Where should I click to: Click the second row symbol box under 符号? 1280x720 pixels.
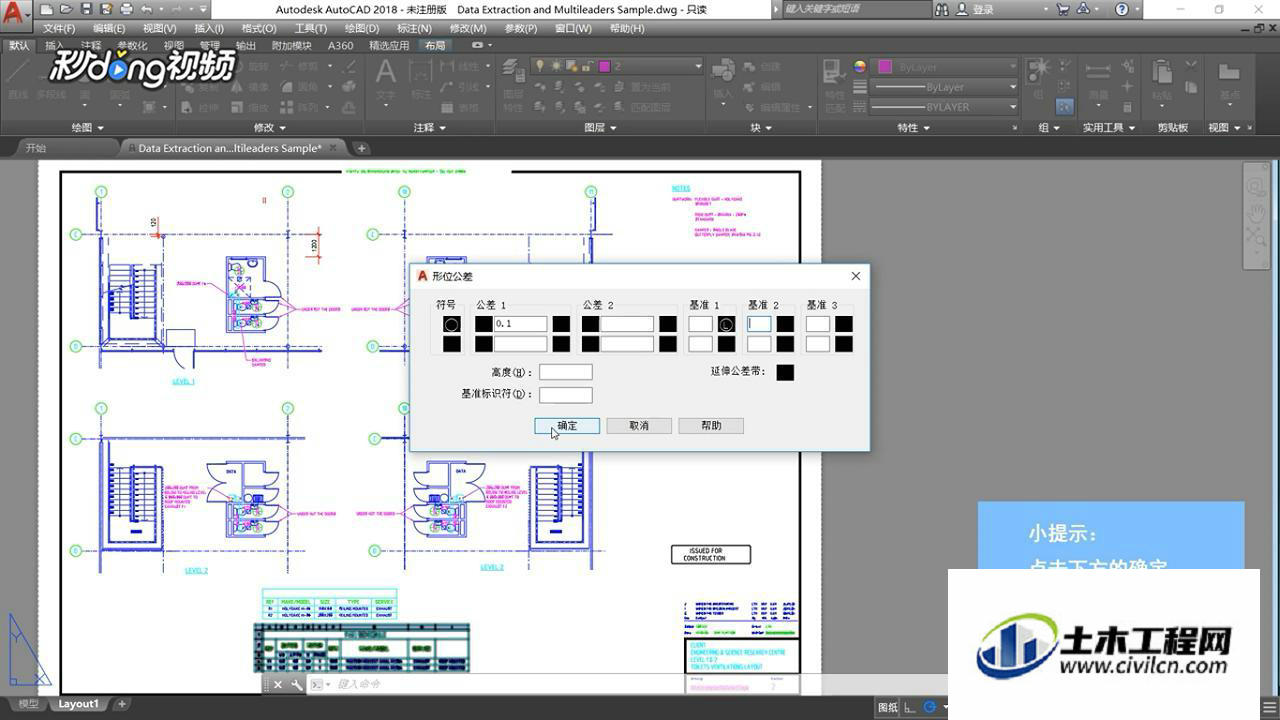coord(452,344)
